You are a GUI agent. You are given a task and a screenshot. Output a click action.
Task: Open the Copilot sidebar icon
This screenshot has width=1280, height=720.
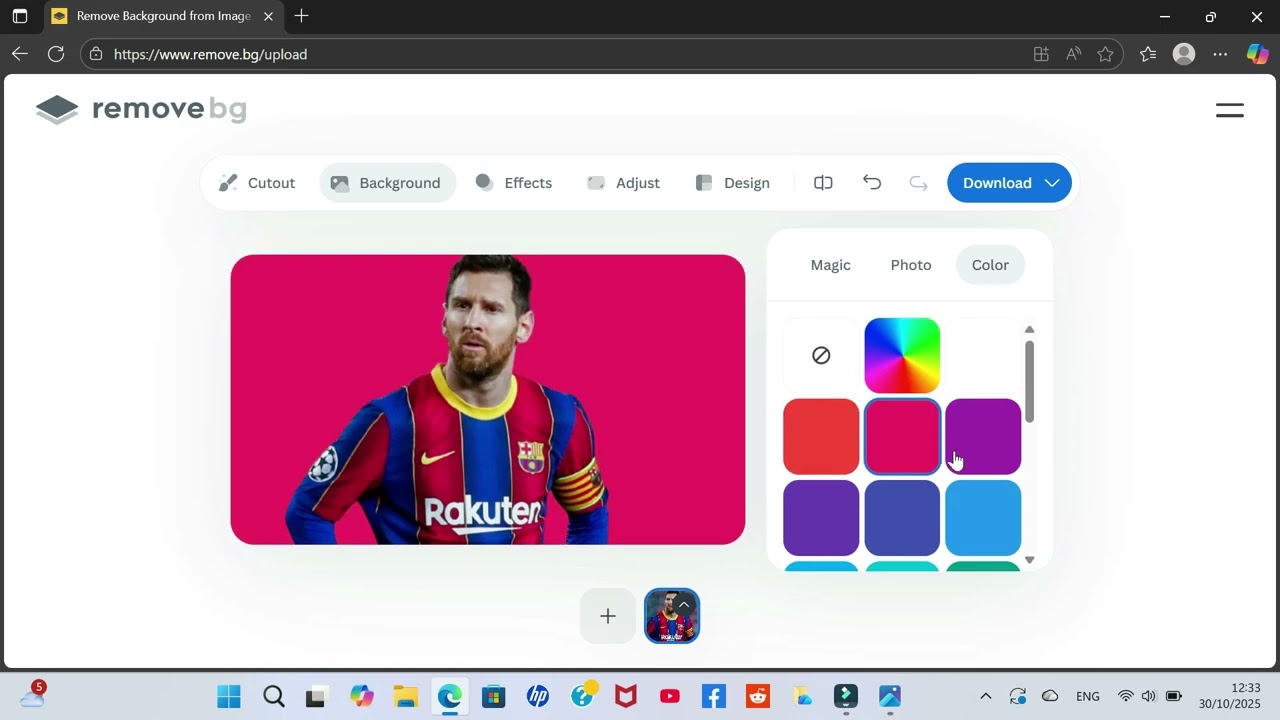[1257, 54]
